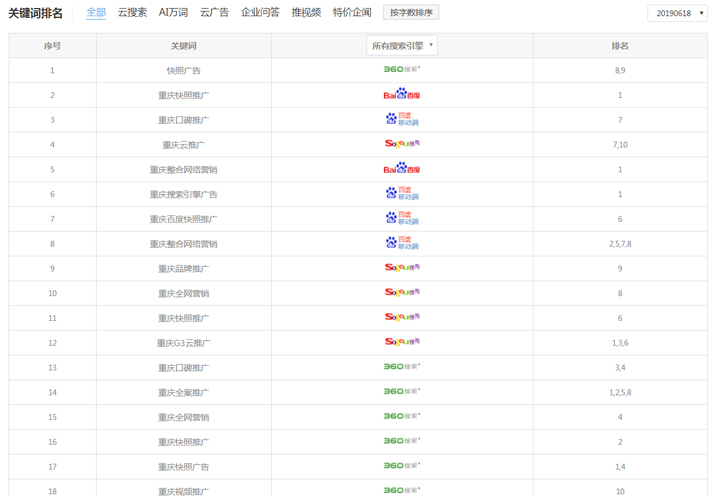Click ranking value 8,9 in row 1
The image size is (720, 496).
click(620, 70)
